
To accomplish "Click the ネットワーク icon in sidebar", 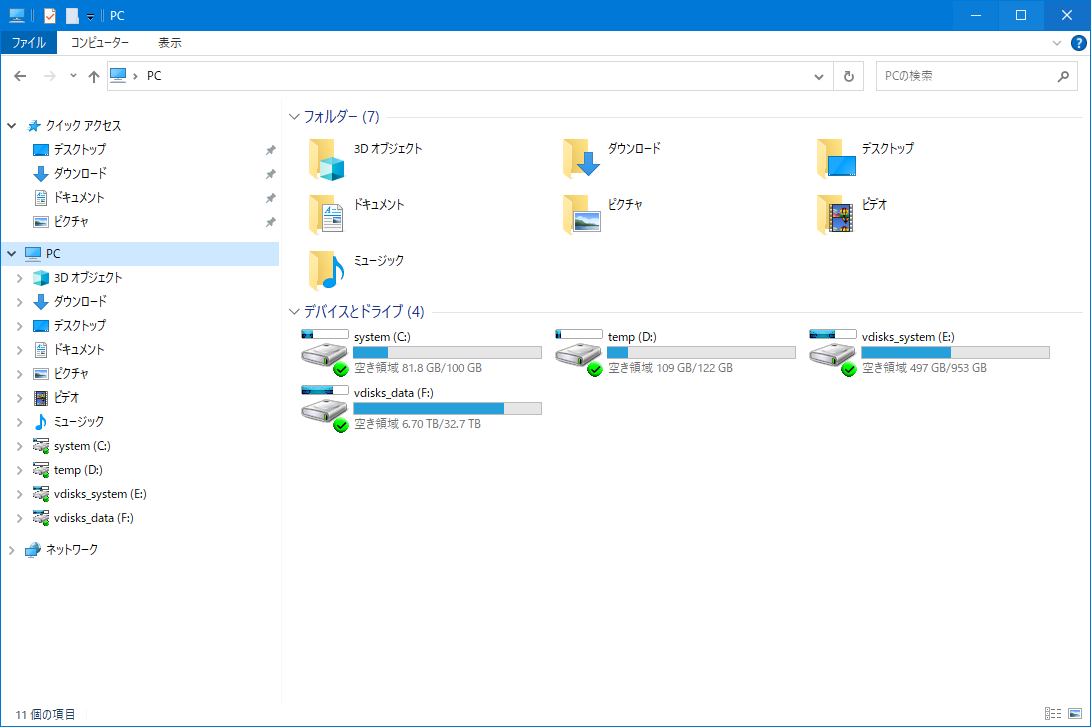I will (x=33, y=550).
